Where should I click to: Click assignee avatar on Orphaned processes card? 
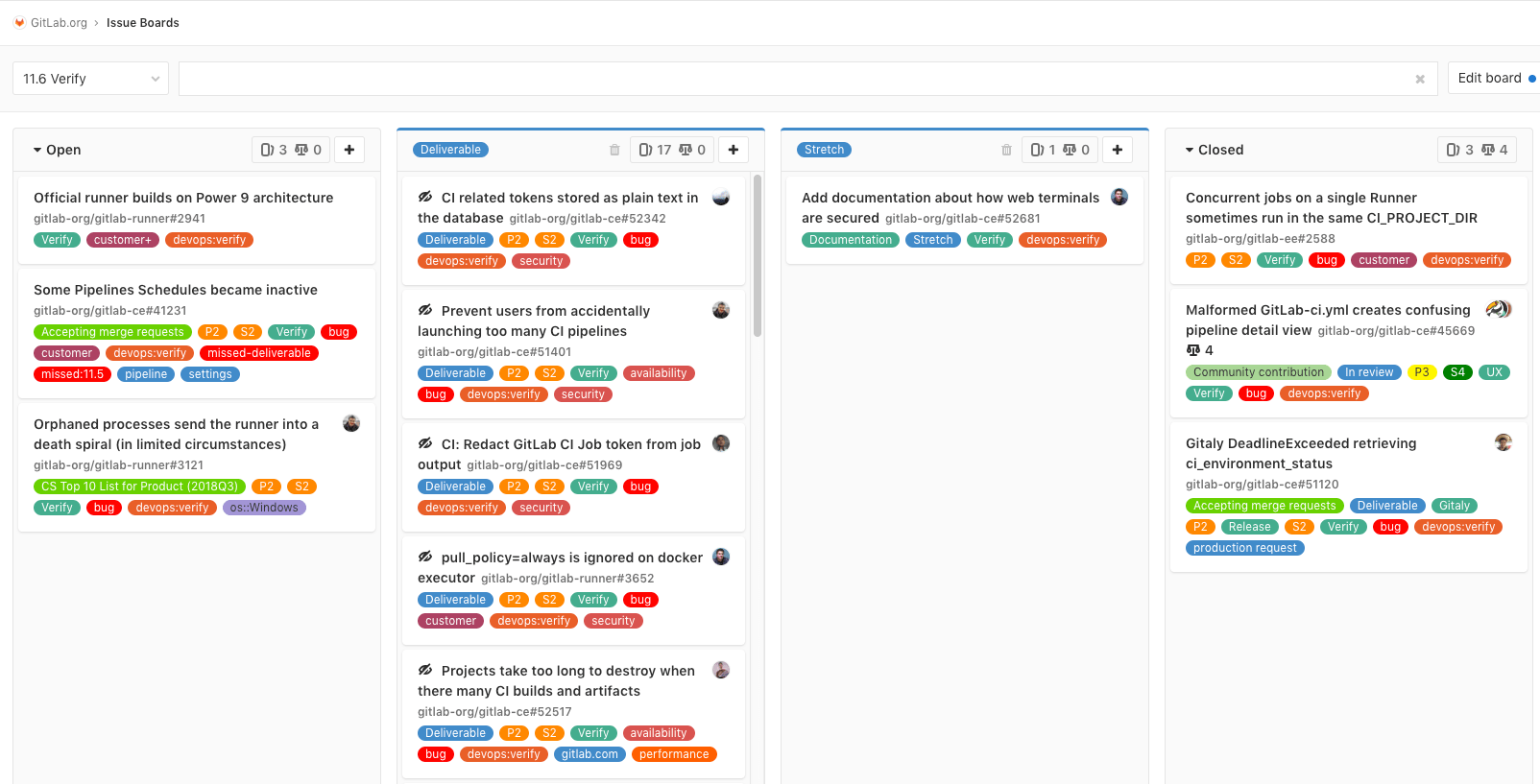(351, 423)
